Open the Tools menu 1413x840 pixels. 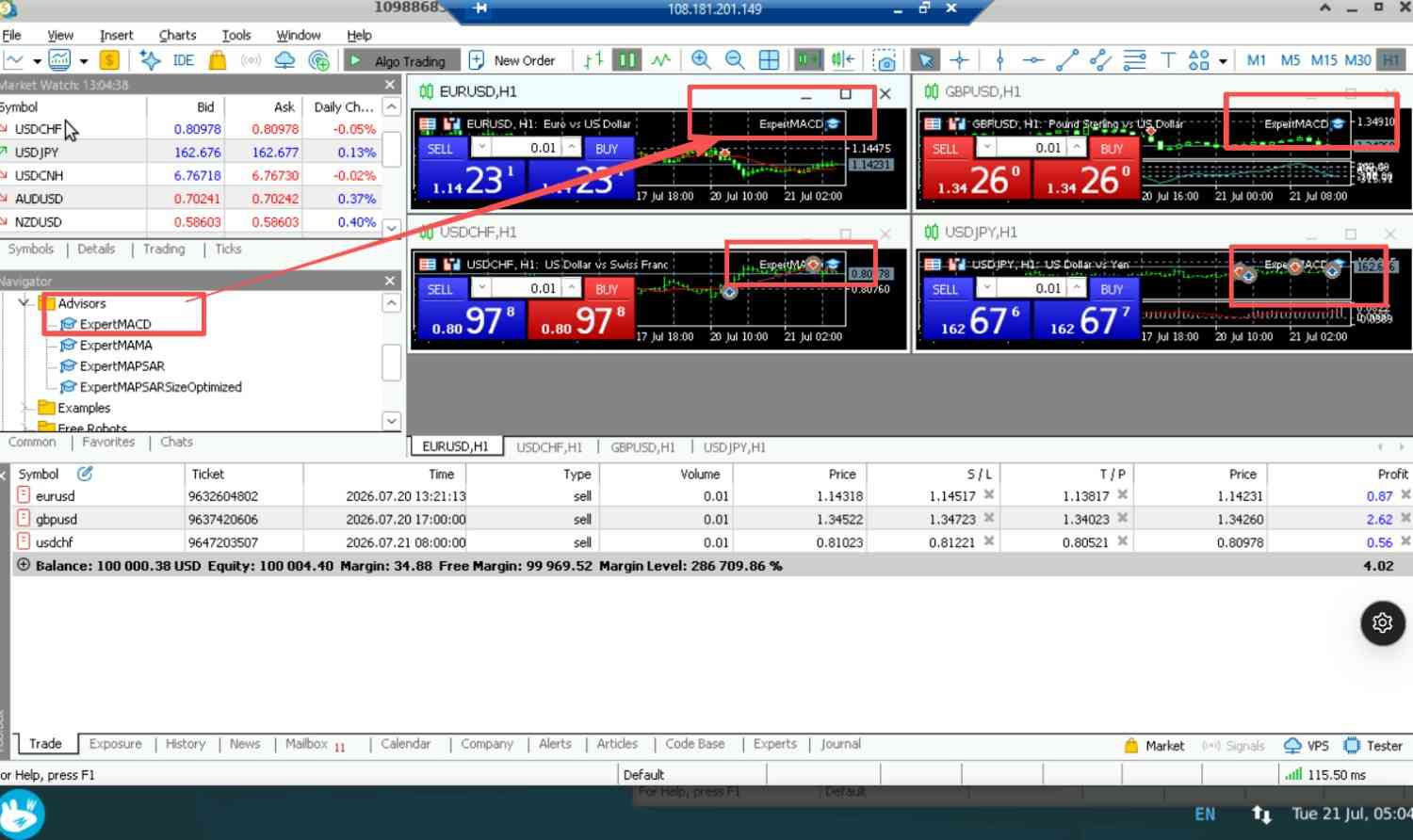click(x=236, y=35)
